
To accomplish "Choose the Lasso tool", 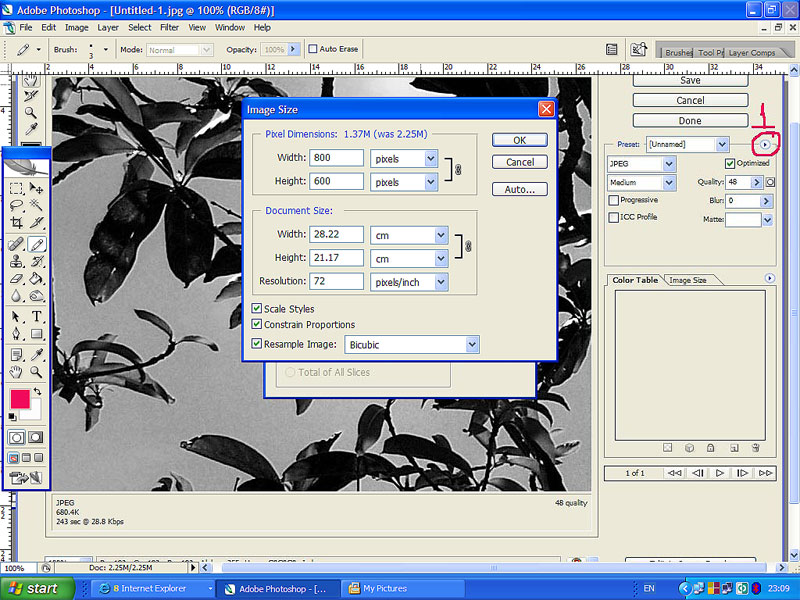I will pos(17,205).
